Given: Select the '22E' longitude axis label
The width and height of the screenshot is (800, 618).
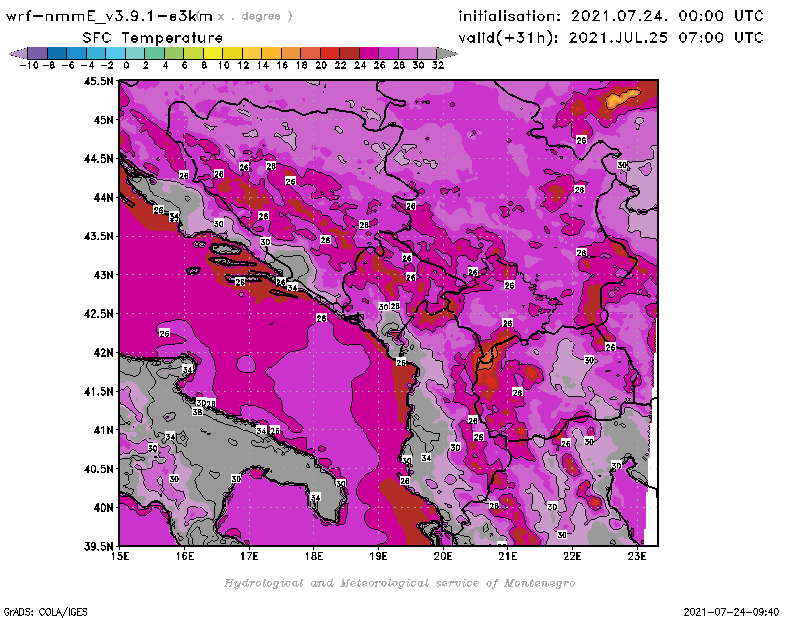Looking at the screenshot, I should tap(572, 556).
